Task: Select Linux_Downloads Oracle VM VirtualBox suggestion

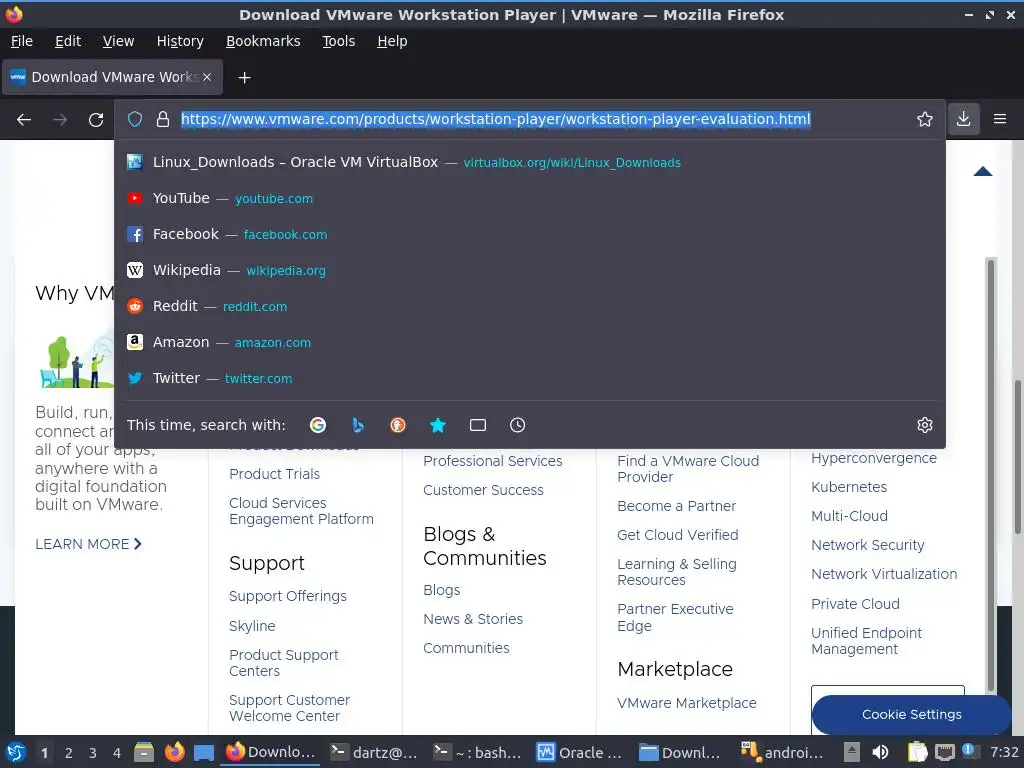Action: [530, 163]
